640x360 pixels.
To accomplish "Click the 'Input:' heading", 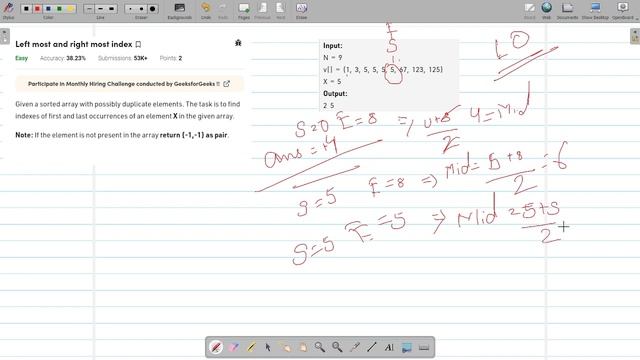I will tap(333, 46).
